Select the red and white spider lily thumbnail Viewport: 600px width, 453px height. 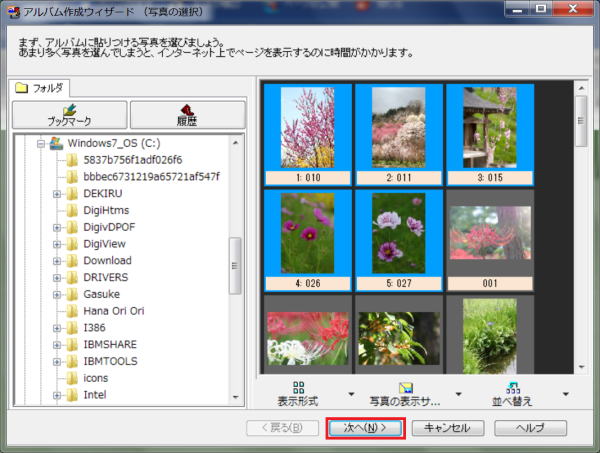pos(308,339)
